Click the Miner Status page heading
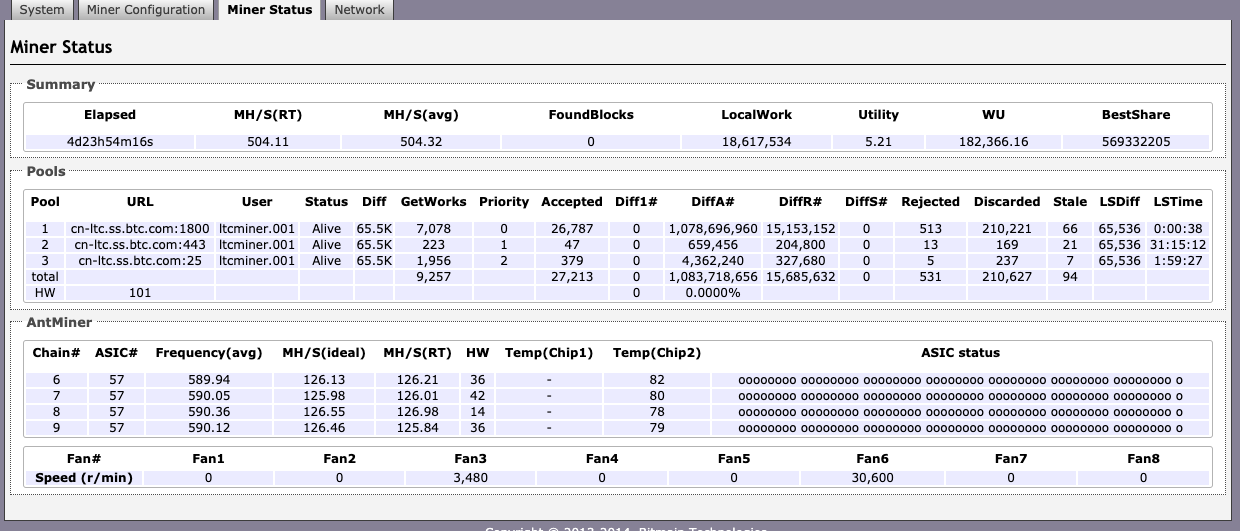Viewport: 1240px width, 531px height. click(x=61, y=47)
